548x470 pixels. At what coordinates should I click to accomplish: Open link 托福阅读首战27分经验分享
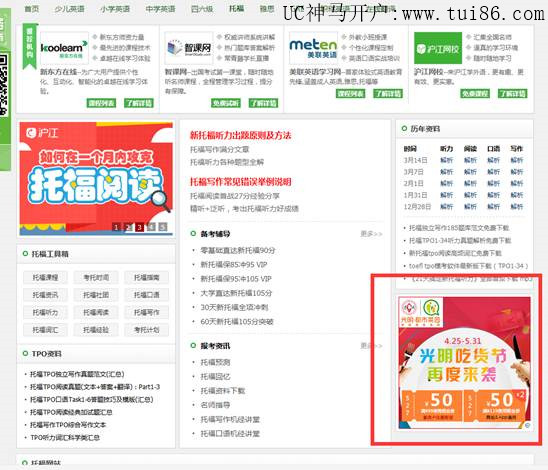coord(235,196)
